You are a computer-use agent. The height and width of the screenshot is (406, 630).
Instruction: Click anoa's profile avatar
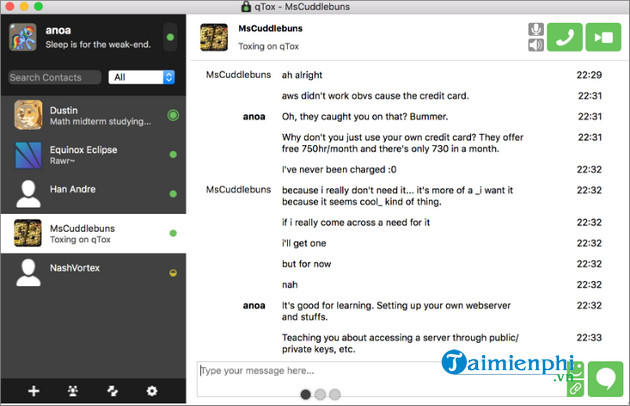click(x=24, y=38)
